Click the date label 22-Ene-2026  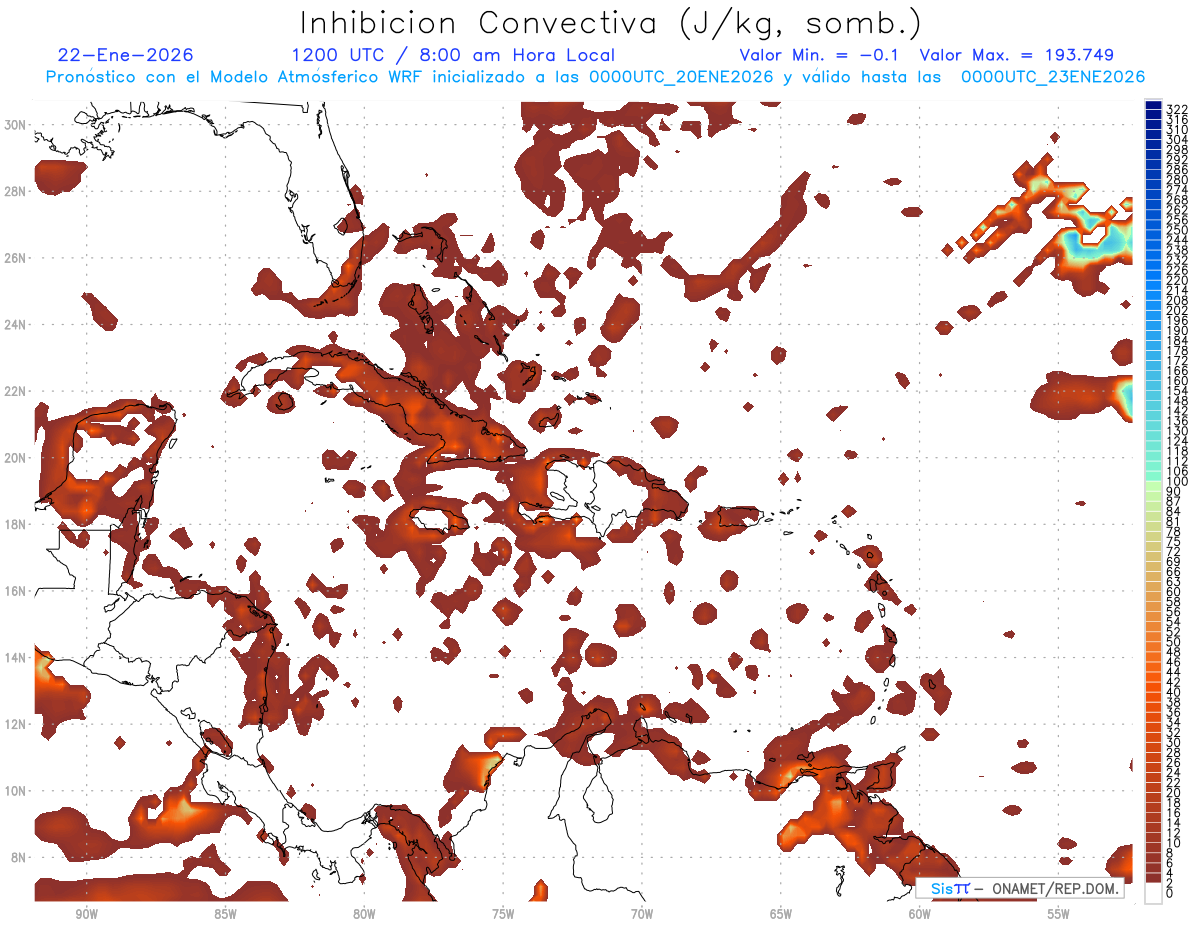point(126,55)
